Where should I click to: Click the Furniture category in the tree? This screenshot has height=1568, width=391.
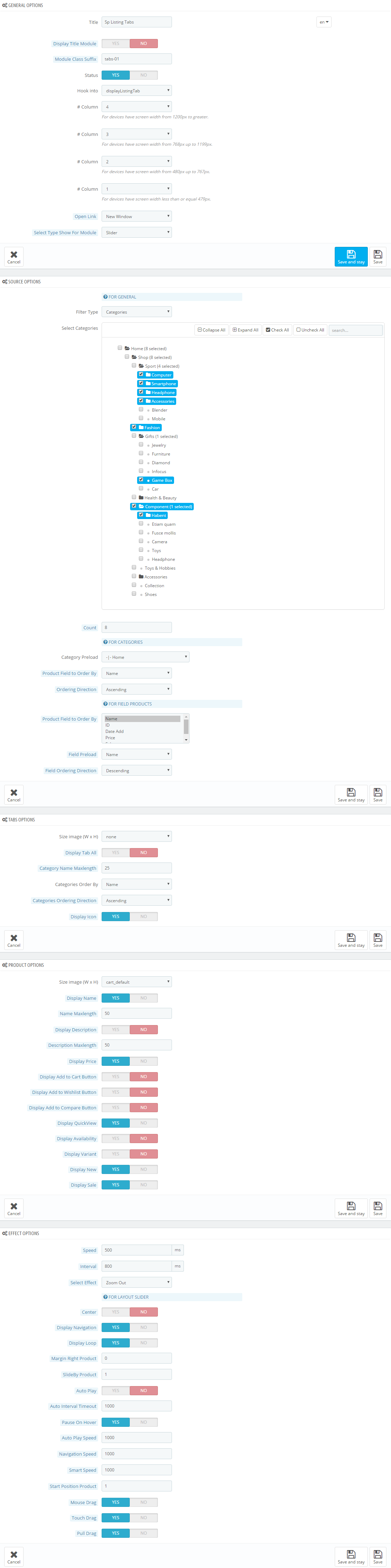click(x=161, y=454)
